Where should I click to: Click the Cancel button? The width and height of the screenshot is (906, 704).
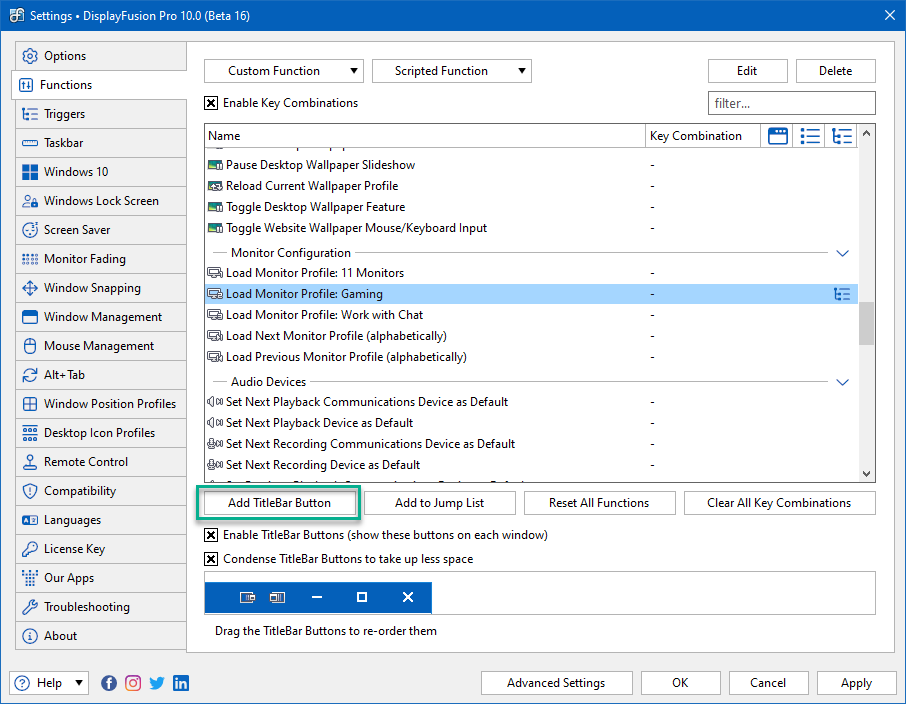[768, 683]
